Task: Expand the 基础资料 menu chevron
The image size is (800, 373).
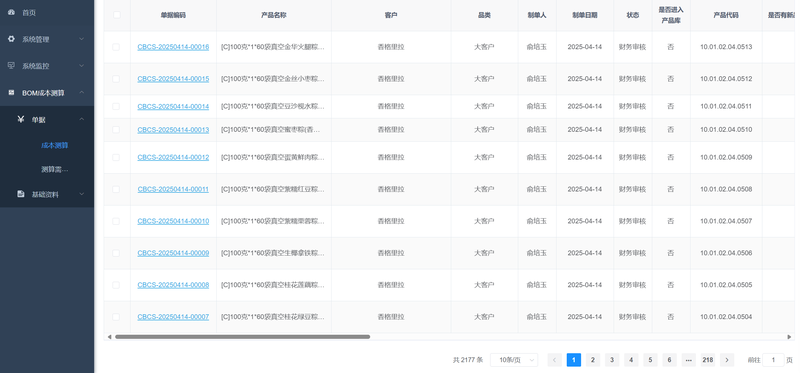Action: [x=82, y=194]
